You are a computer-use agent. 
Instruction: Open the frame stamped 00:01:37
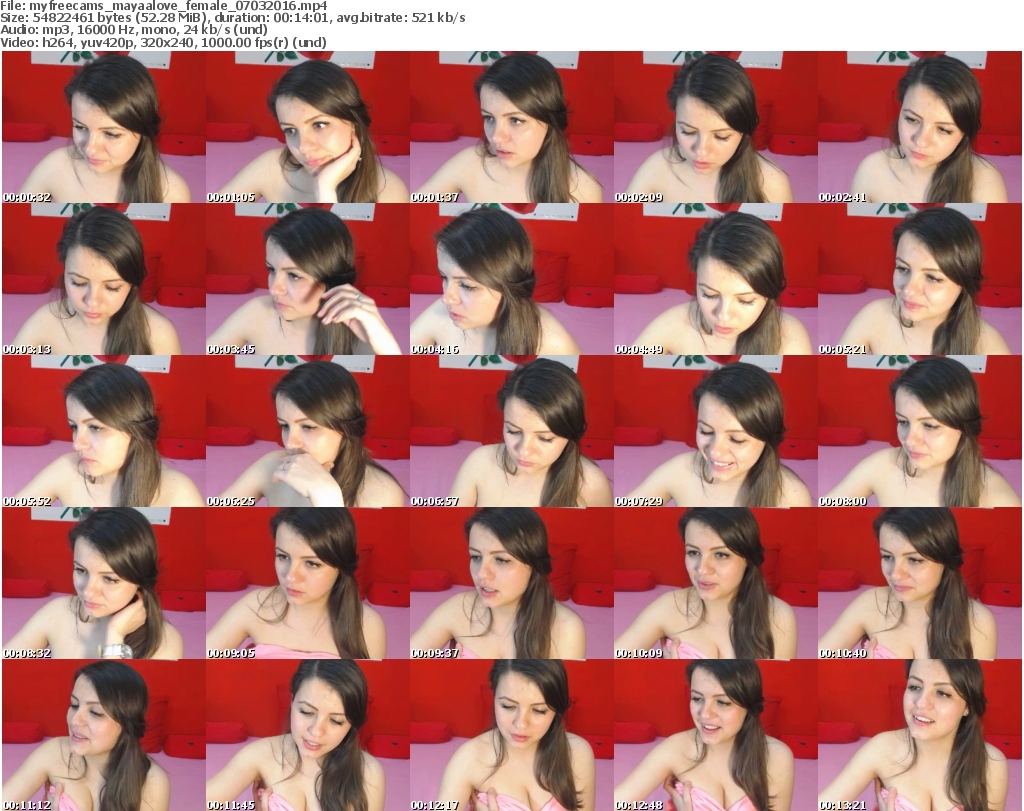pos(511,127)
